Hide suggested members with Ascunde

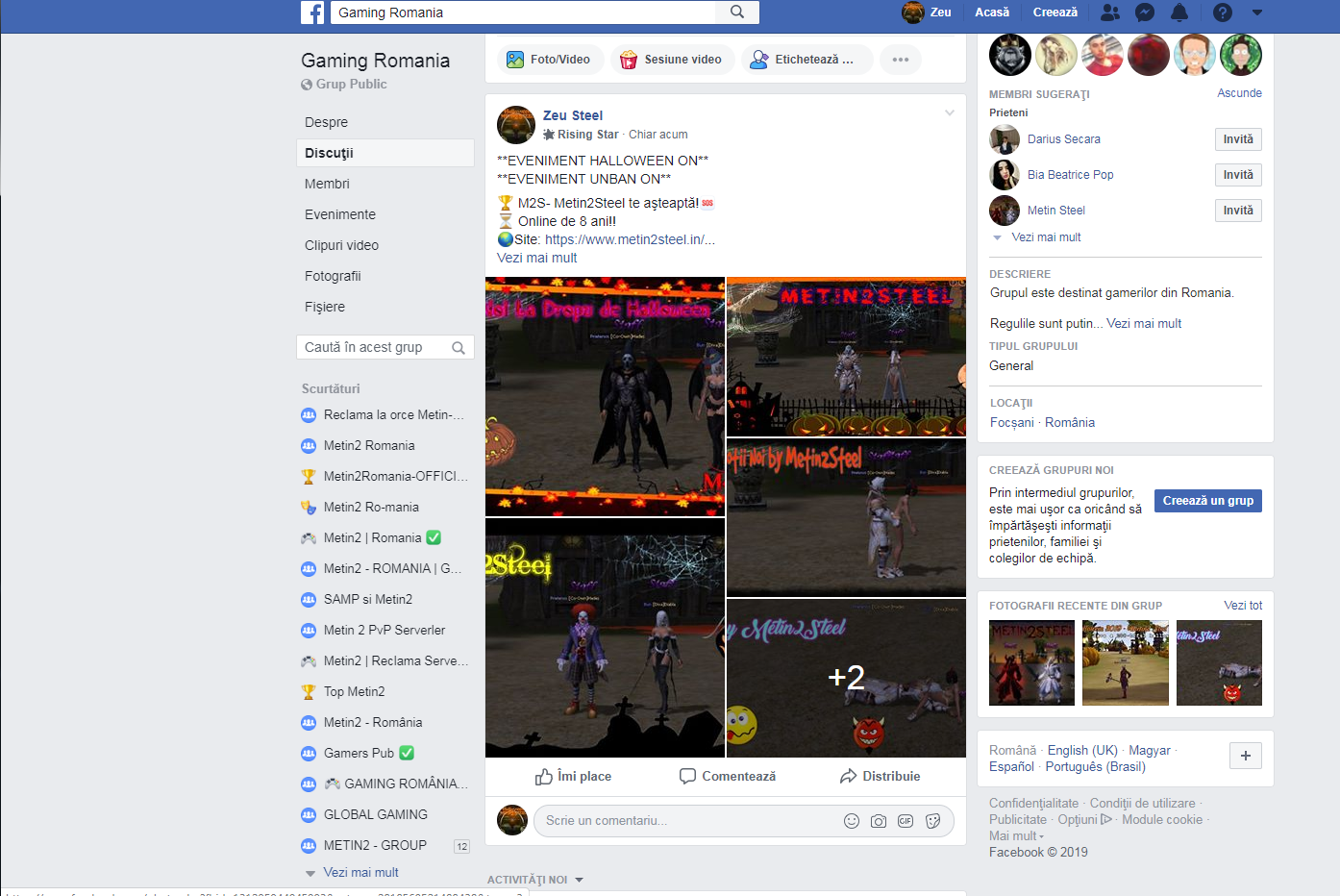[1239, 93]
